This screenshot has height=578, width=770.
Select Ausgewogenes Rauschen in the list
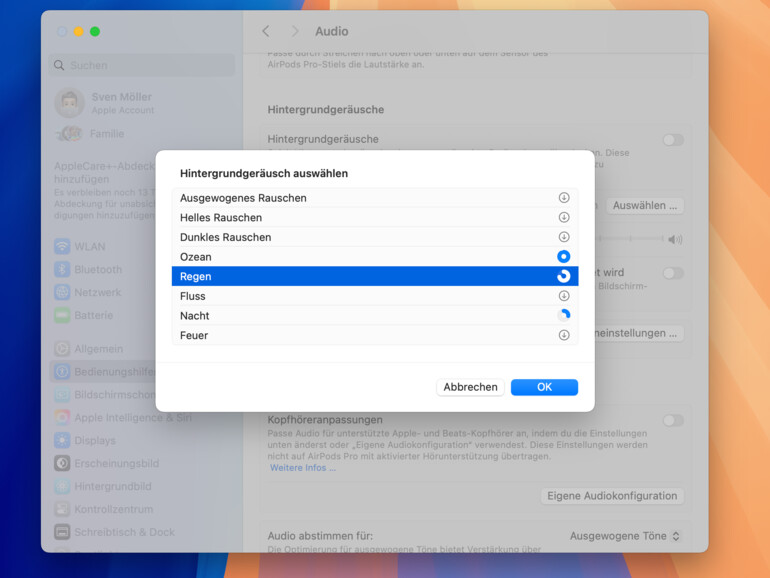coord(375,198)
